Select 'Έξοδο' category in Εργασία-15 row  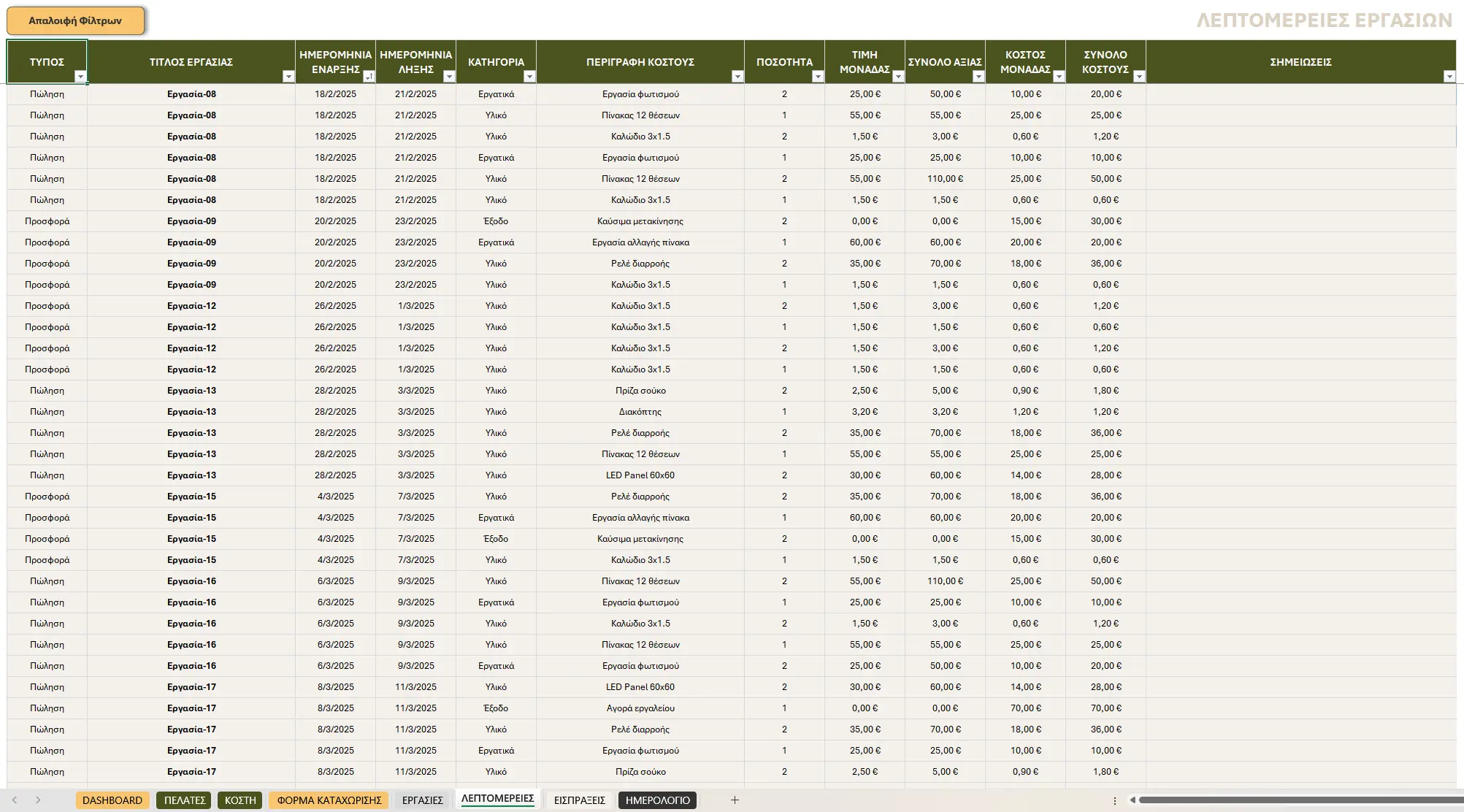tap(496, 539)
